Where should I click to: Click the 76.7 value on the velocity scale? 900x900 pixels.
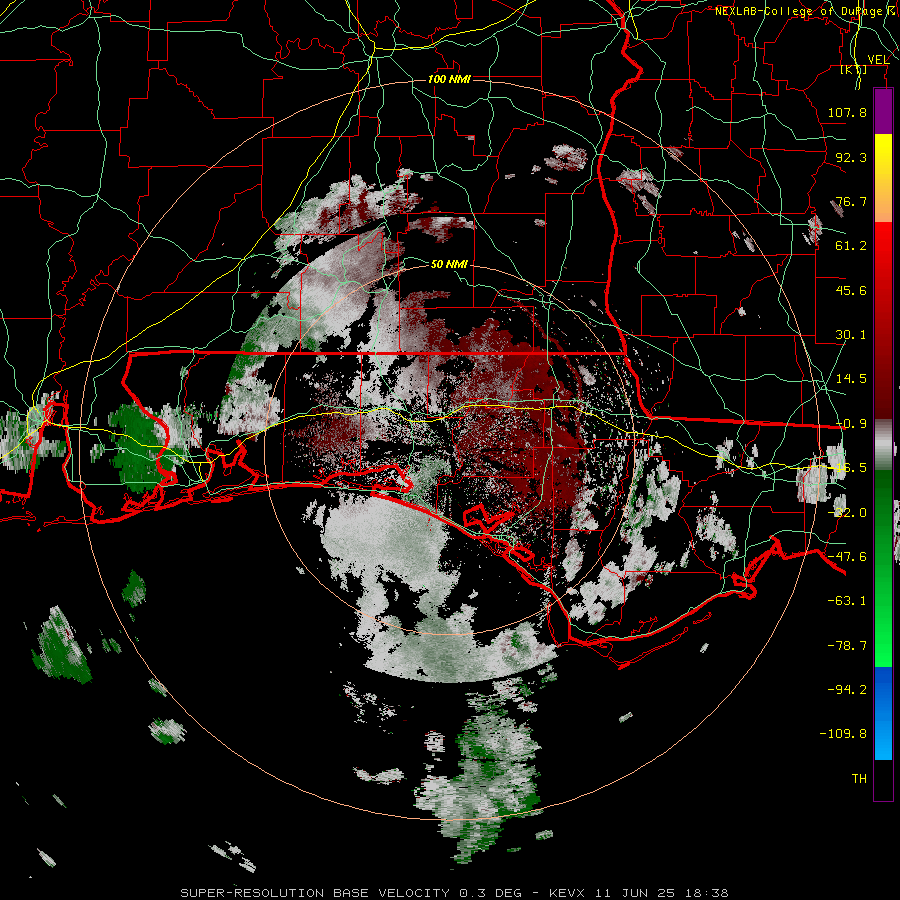(x=851, y=201)
